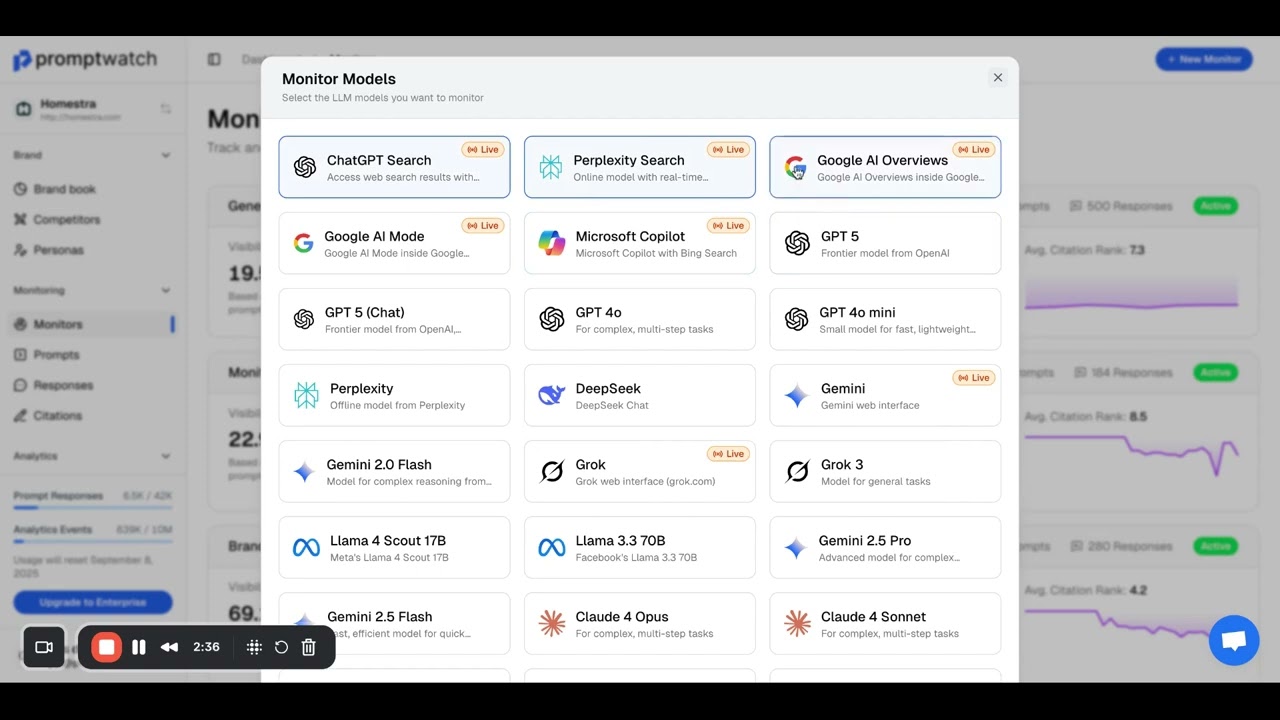
Task: Open the Monitors page from the sidebar
Action: point(93,324)
